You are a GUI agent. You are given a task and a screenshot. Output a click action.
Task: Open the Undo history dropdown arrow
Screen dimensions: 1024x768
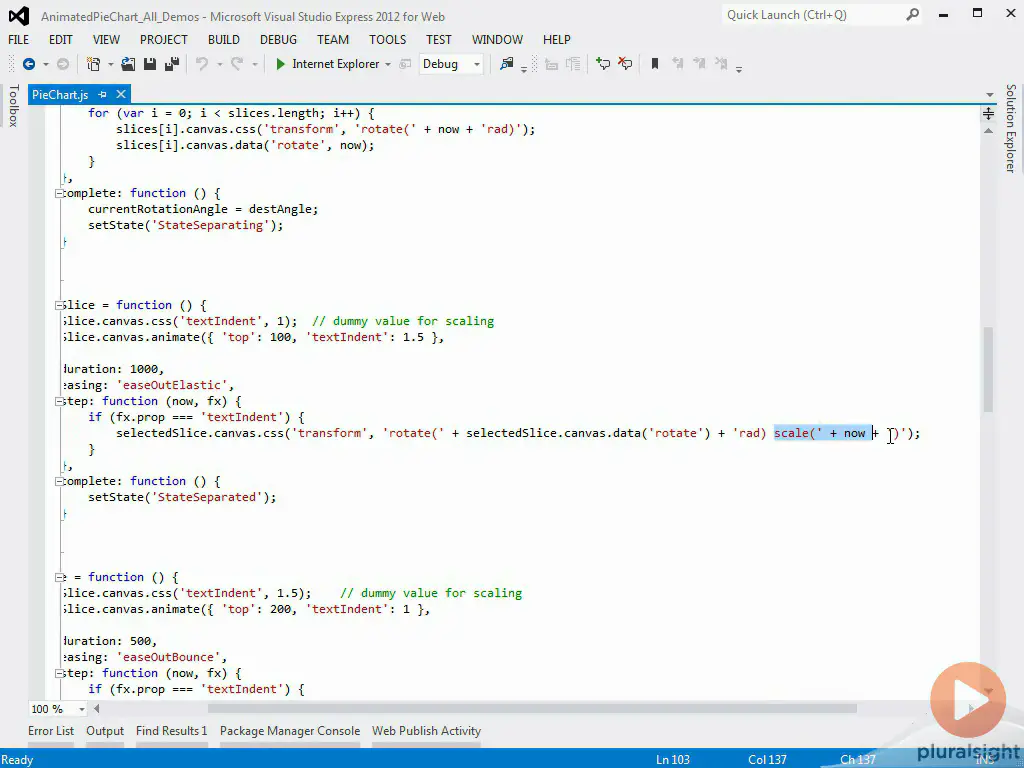point(219,64)
